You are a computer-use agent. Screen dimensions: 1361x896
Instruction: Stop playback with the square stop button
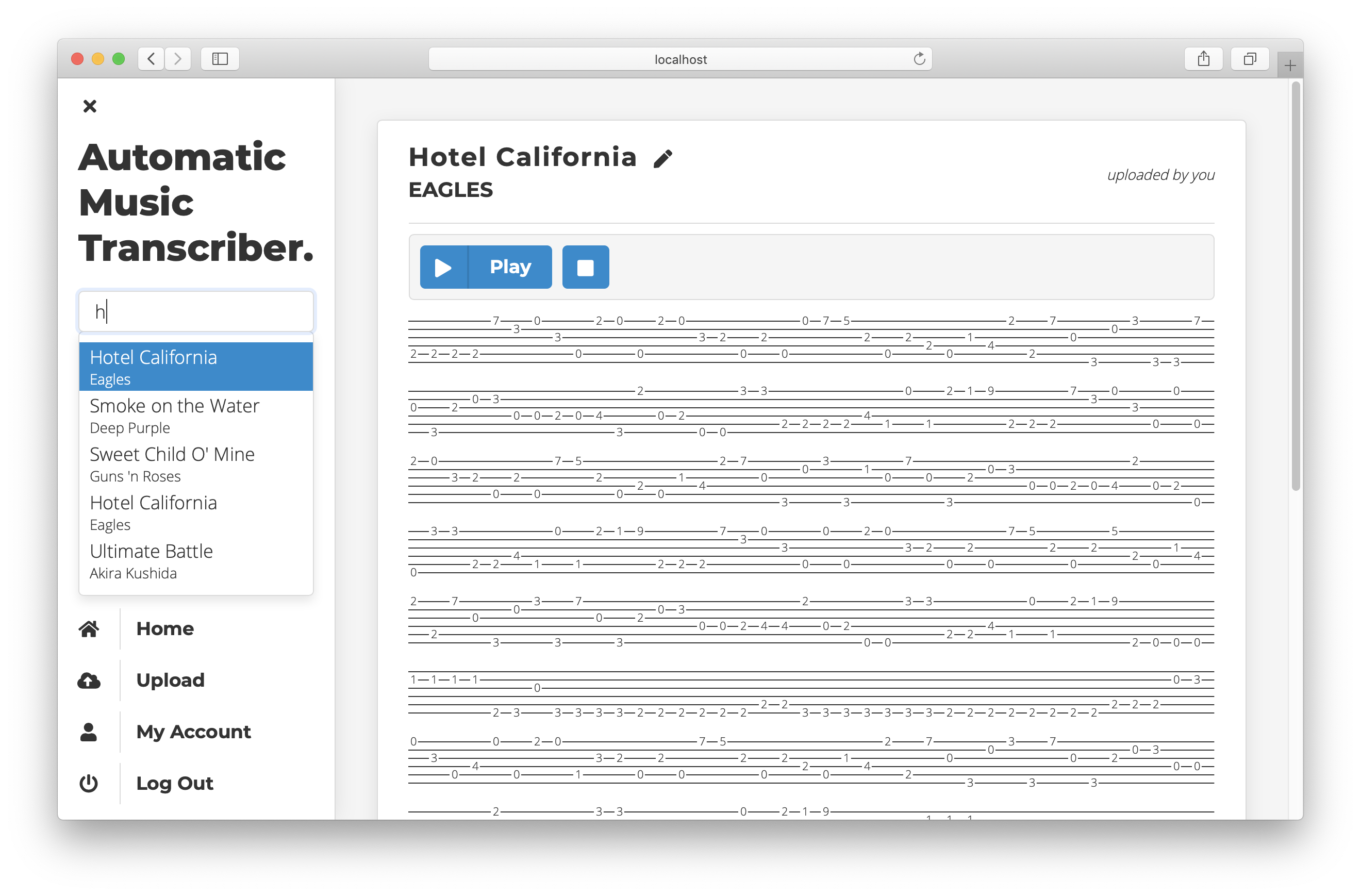(x=586, y=267)
